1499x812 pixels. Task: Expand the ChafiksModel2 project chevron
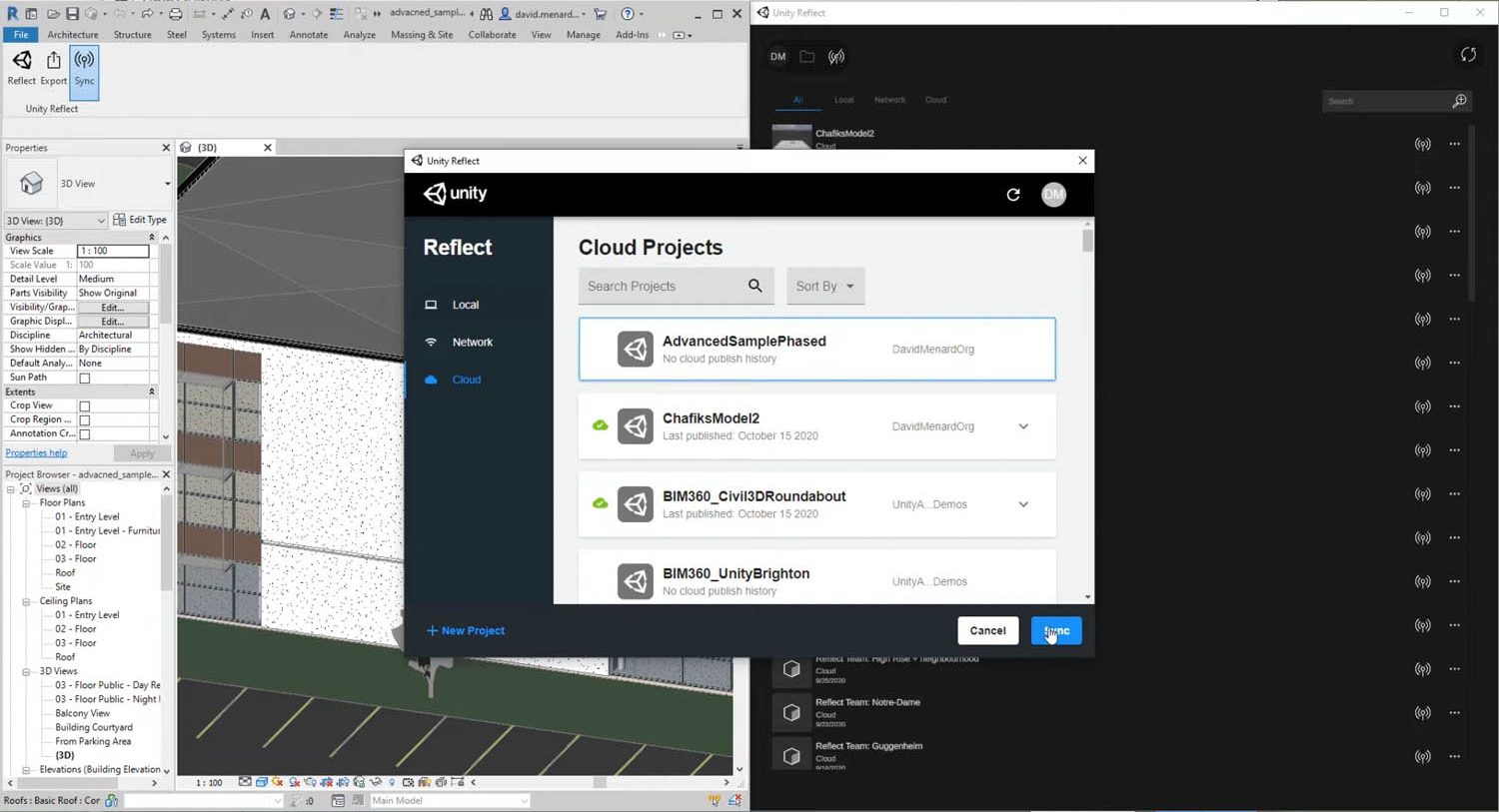tap(1023, 426)
